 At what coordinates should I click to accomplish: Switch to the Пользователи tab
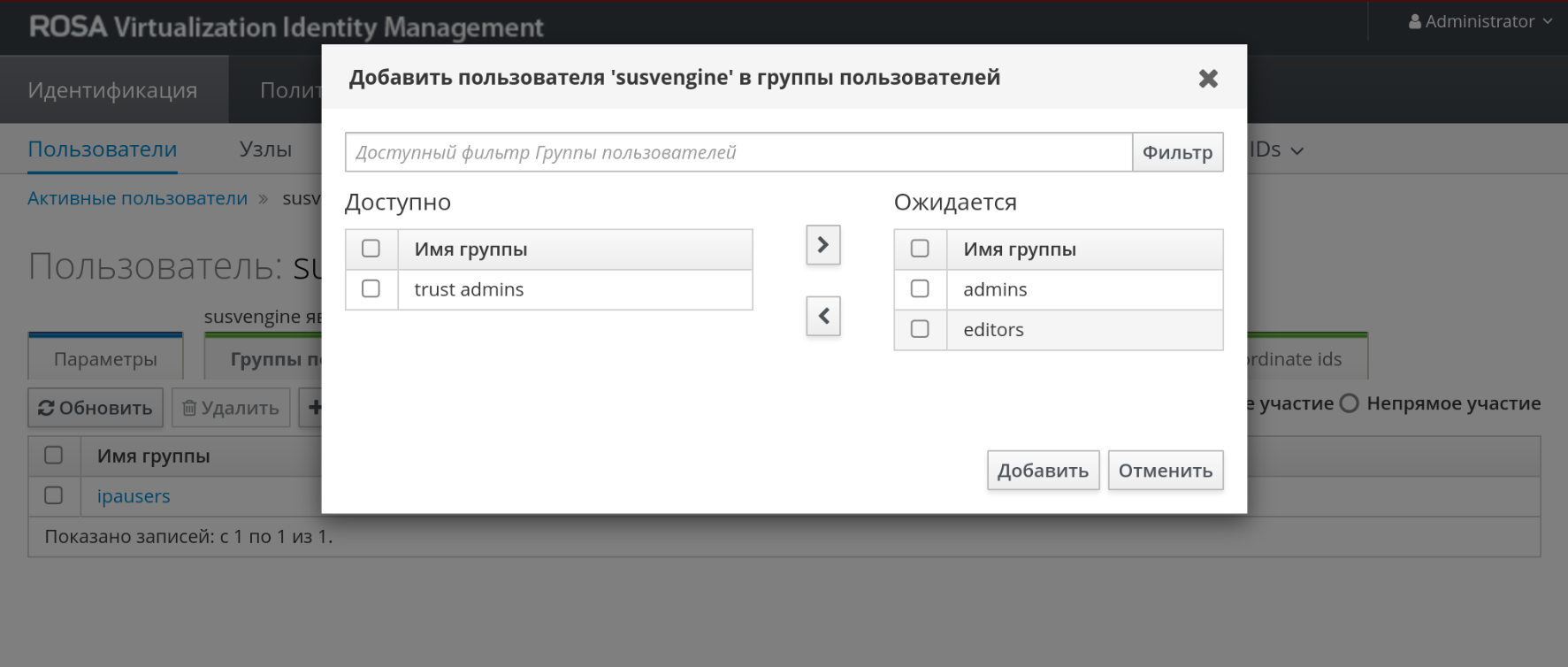(x=103, y=149)
